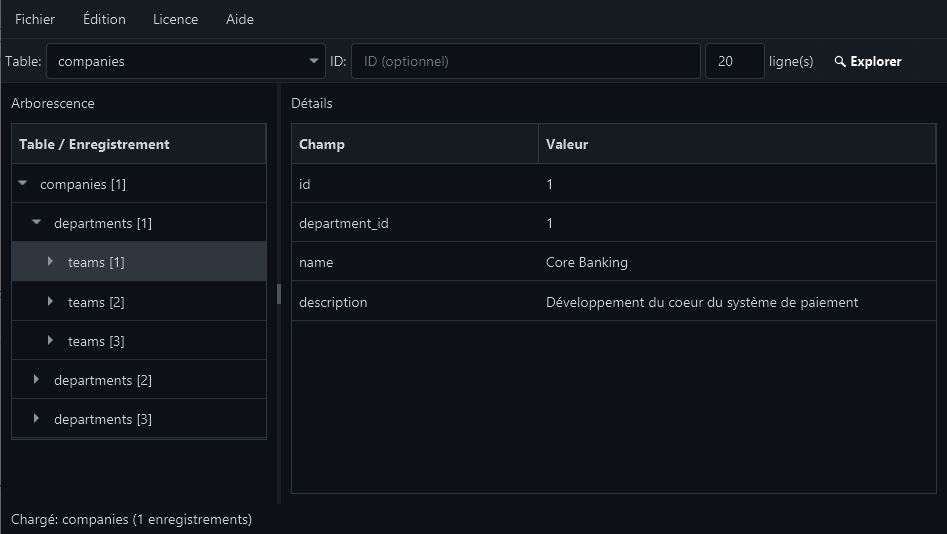Collapse the companies [1] tree node
This screenshot has width=947, height=534.
(23, 184)
